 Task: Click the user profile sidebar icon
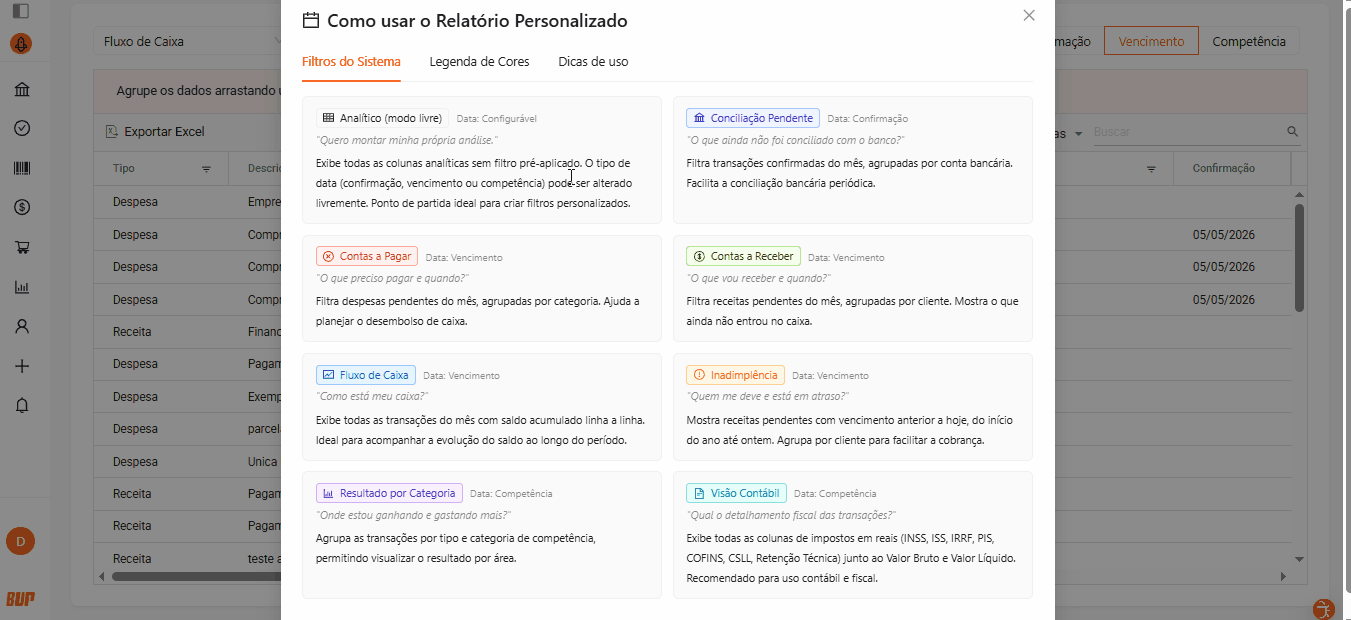(22, 326)
